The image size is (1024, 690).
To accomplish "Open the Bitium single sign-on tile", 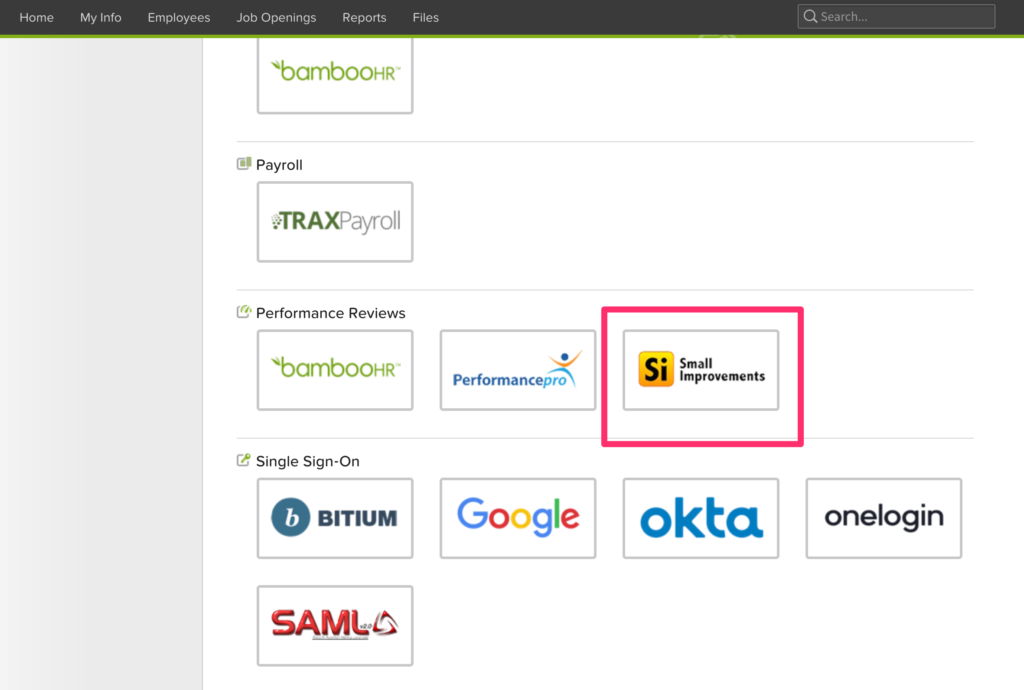I will tap(335, 518).
